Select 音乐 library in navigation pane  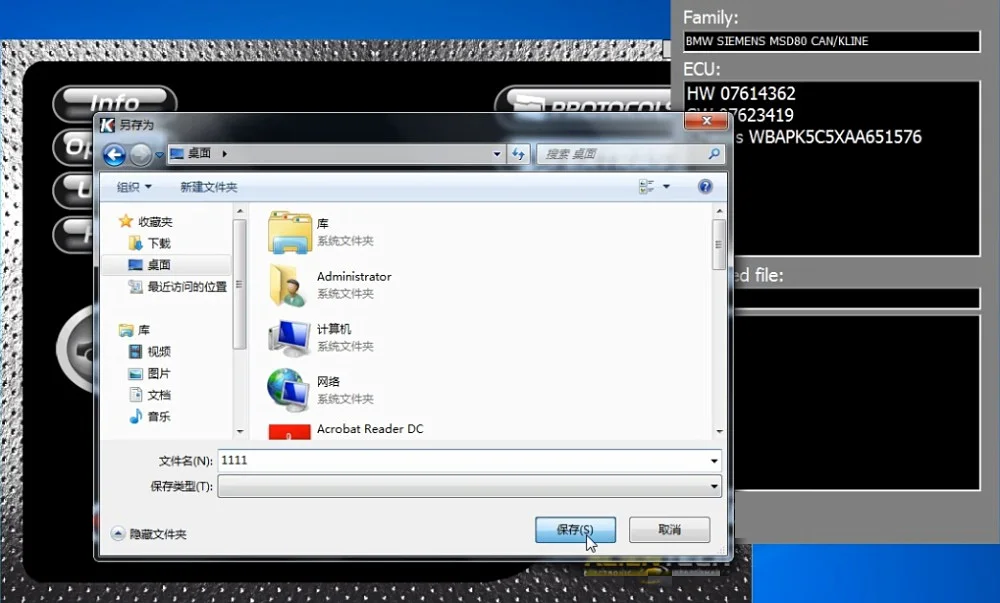[149, 416]
